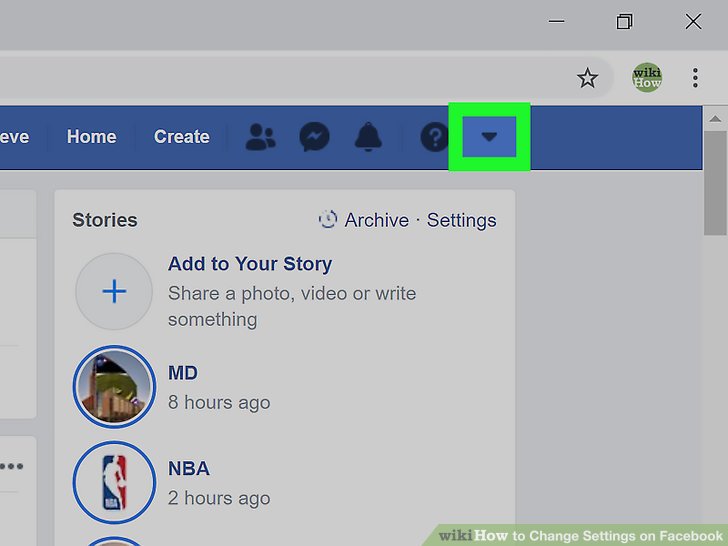Bookmark this page with the star

pos(587,78)
